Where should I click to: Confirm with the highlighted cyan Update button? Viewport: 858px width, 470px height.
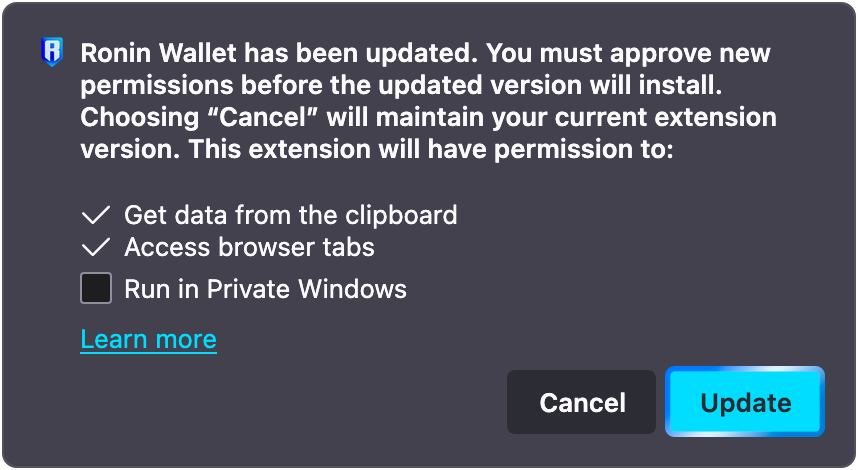[x=745, y=402]
